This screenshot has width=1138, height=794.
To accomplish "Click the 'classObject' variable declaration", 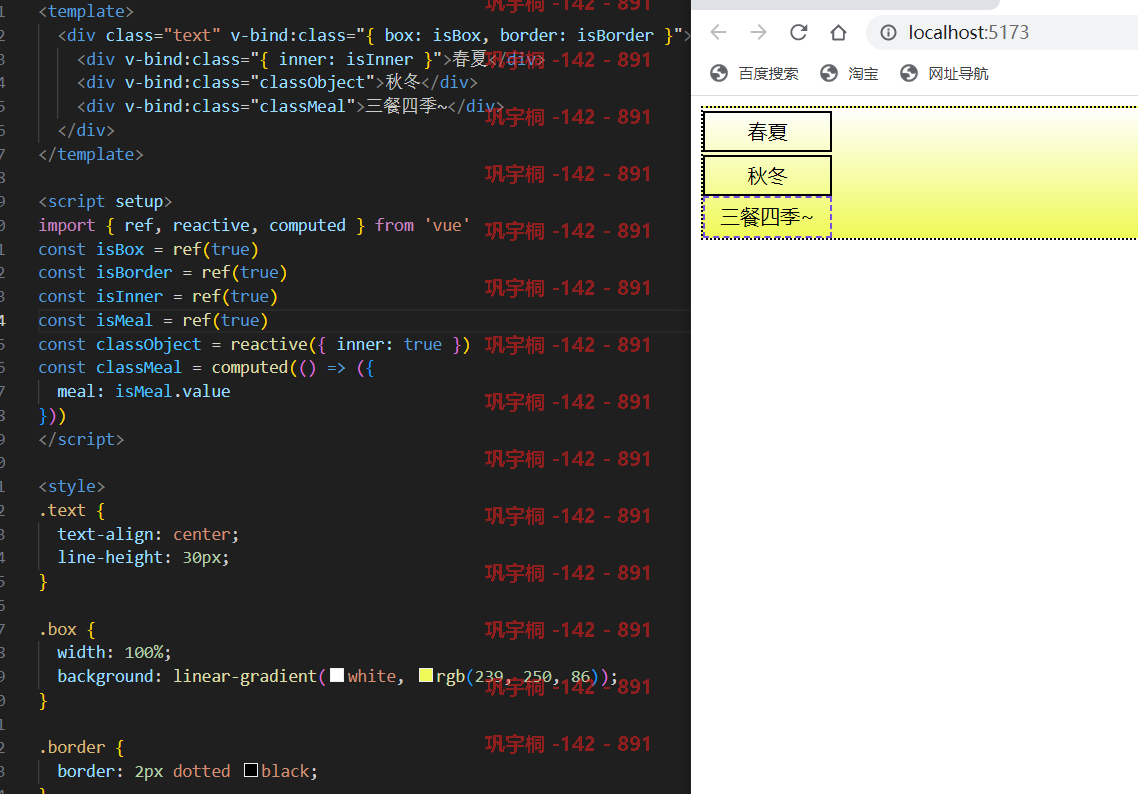I will tap(148, 344).
